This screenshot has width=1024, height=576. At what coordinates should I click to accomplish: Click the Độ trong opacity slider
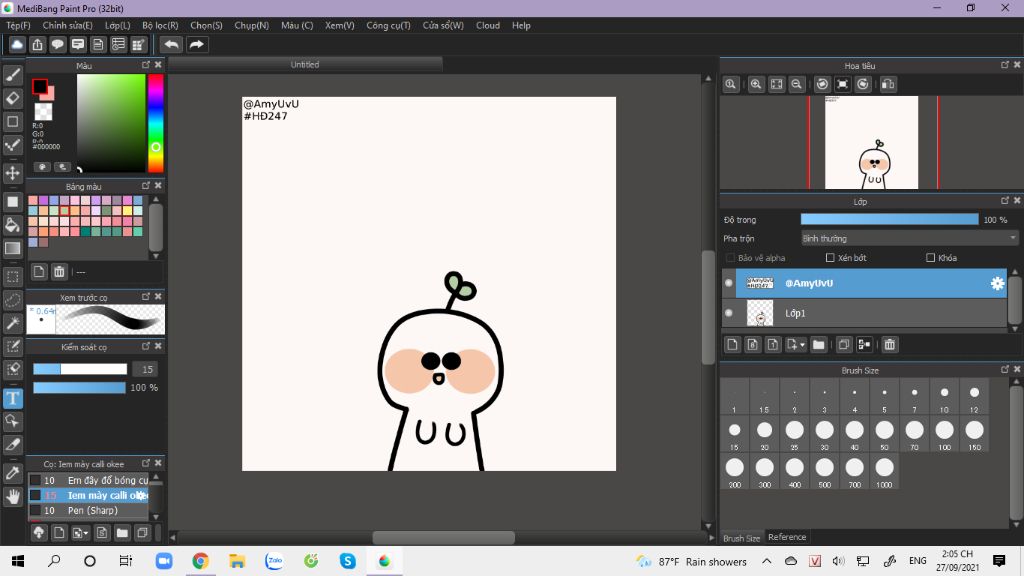pyautogui.click(x=889, y=219)
